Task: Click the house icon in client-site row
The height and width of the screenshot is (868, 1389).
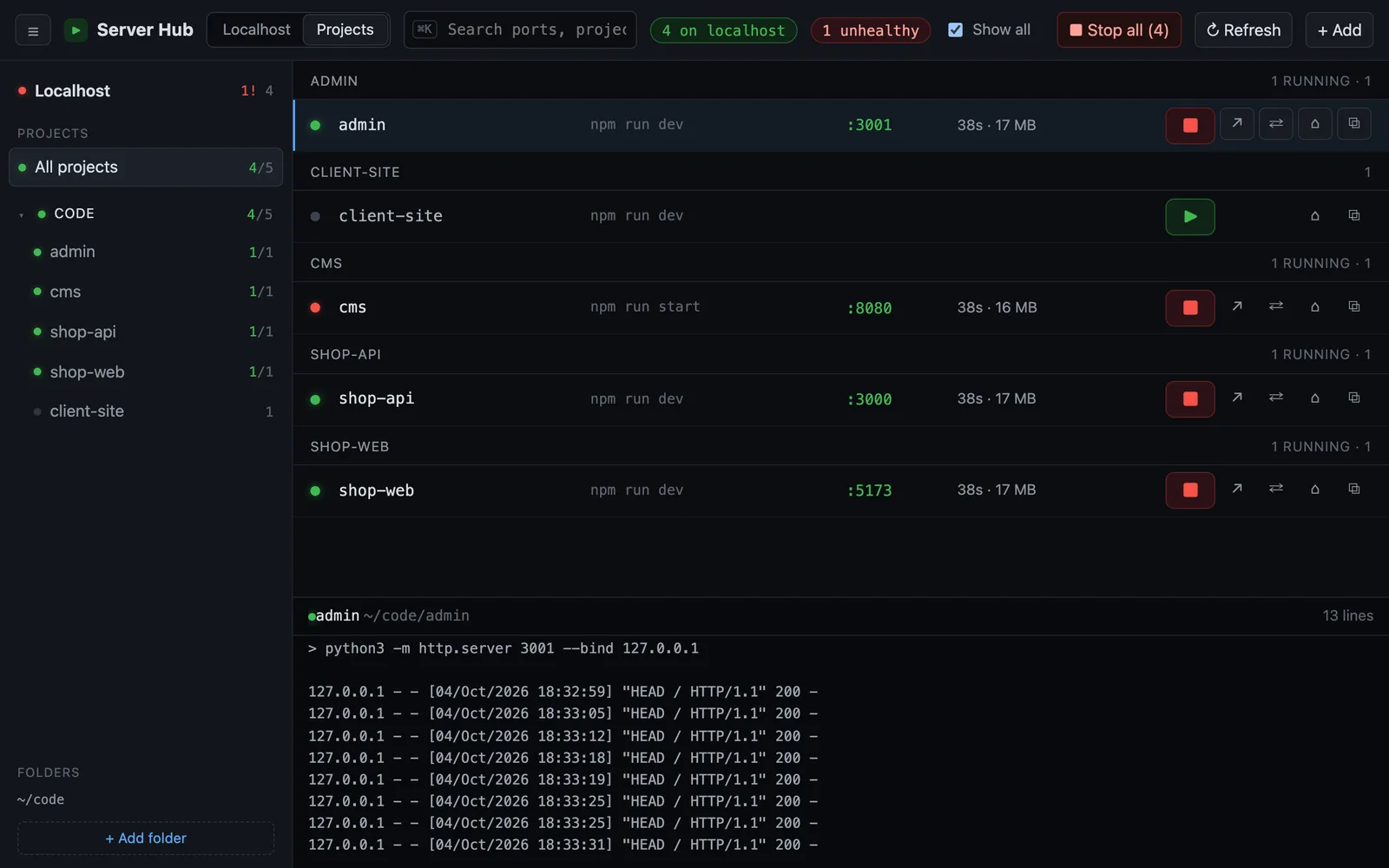Action: [x=1314, y=215]
